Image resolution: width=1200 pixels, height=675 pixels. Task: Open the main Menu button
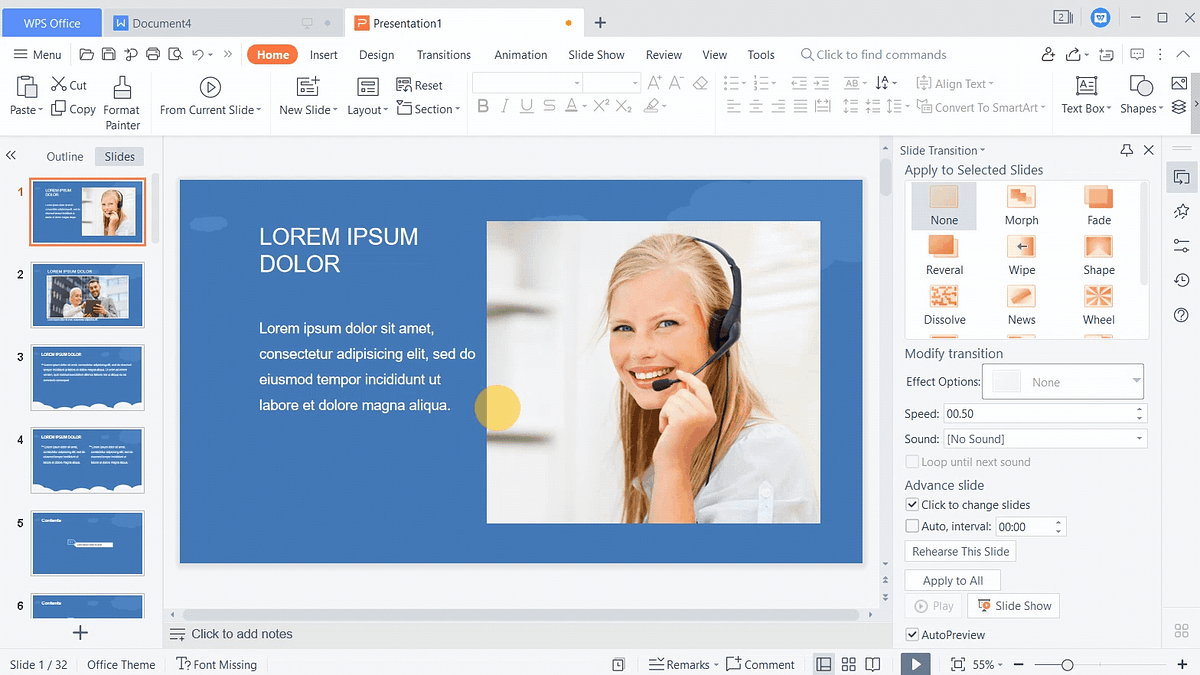tap(38, 54)
